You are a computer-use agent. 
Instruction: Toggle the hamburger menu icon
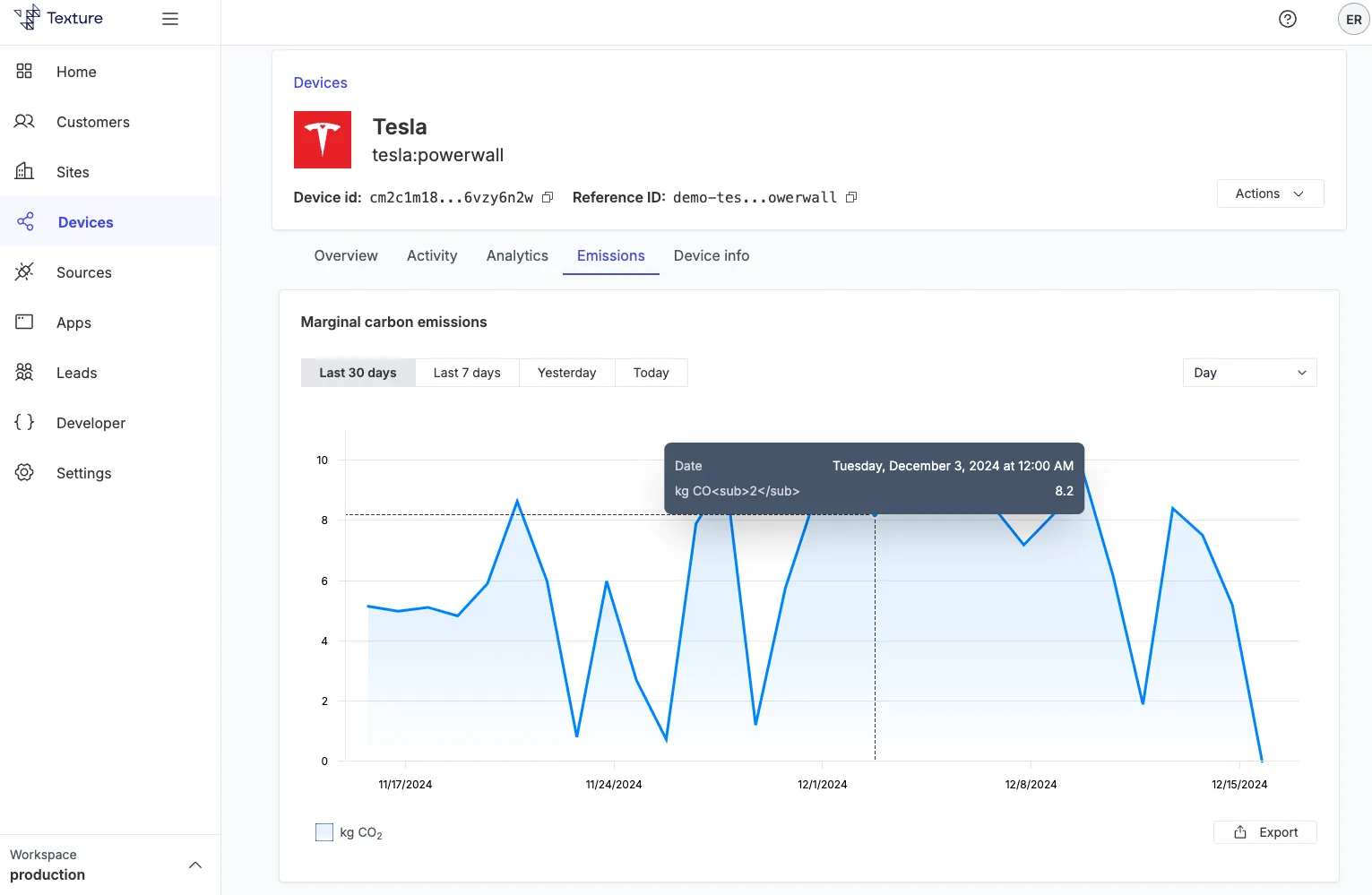170,19
